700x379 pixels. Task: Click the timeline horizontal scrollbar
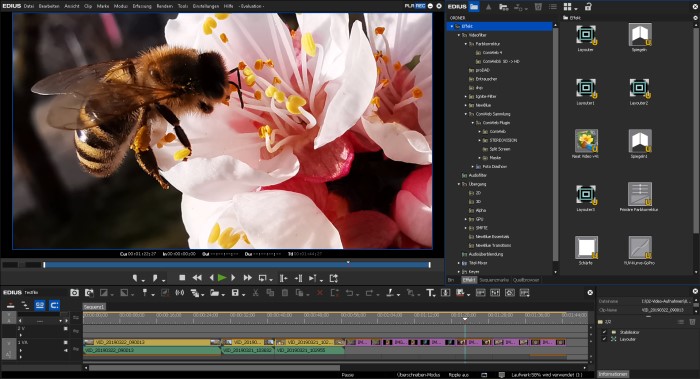(214, 368)
